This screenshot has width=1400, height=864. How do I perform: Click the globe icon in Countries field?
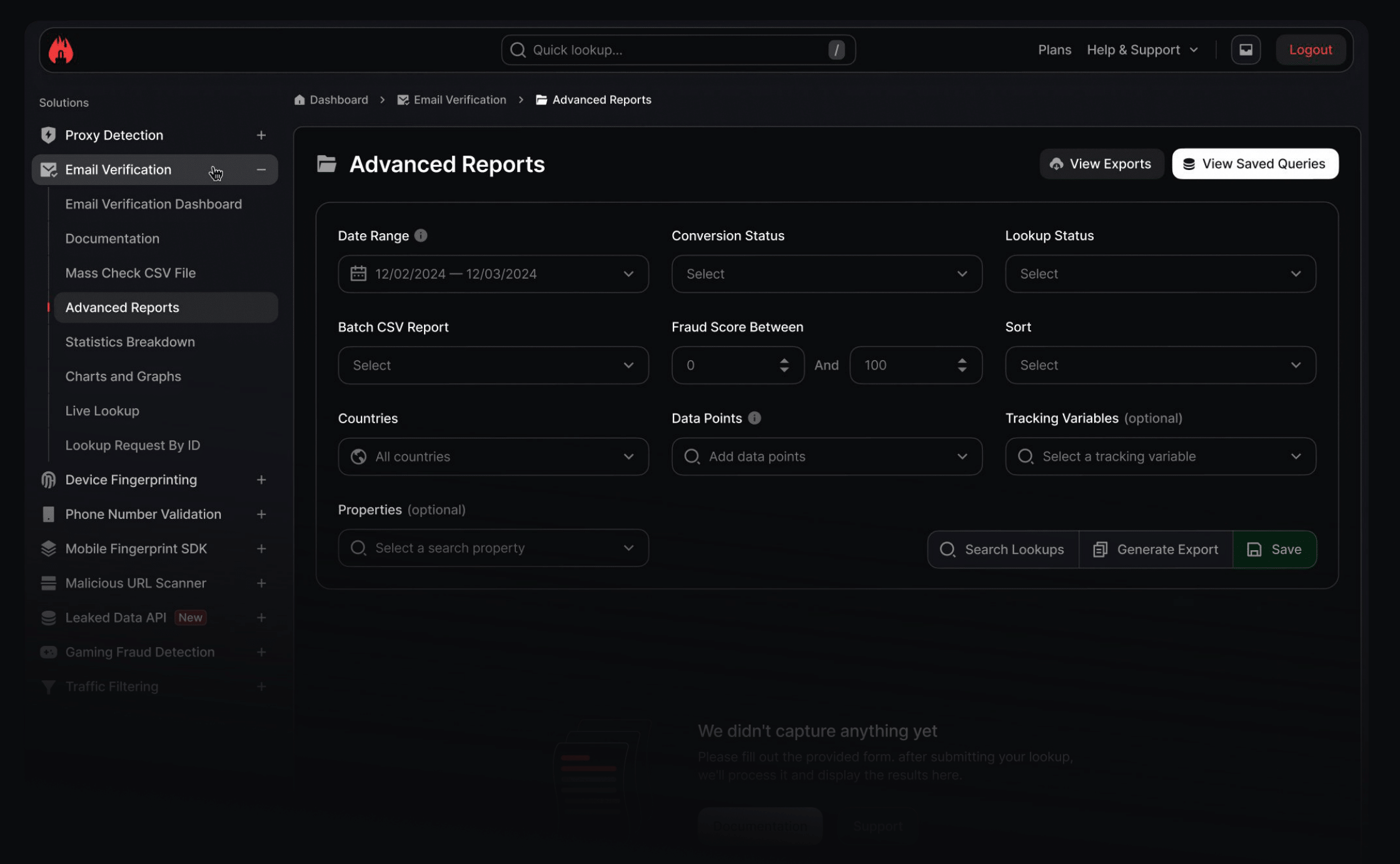[358, 456]
